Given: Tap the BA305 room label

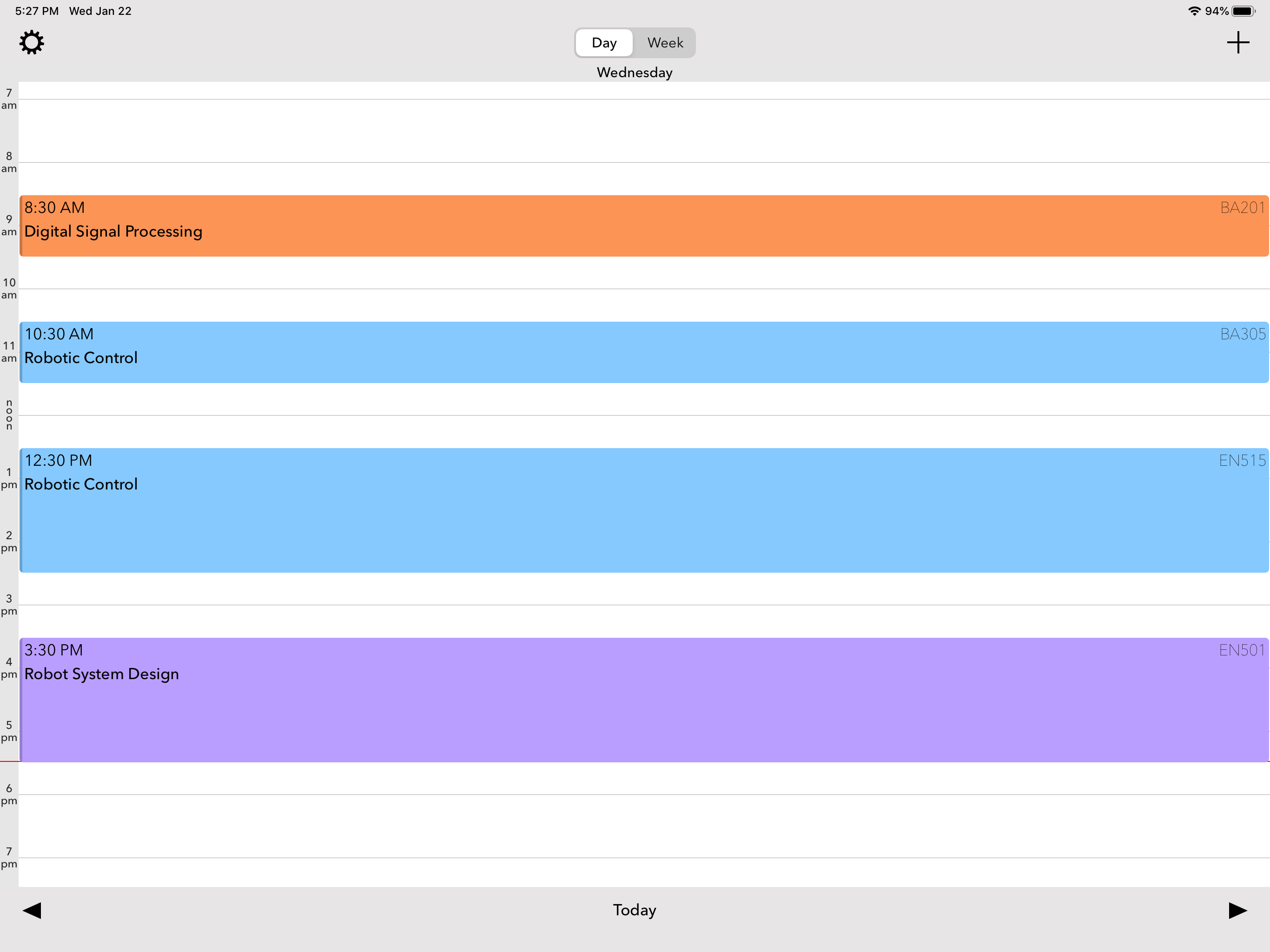Looking at the screenshot, I should coord(1242,334).
